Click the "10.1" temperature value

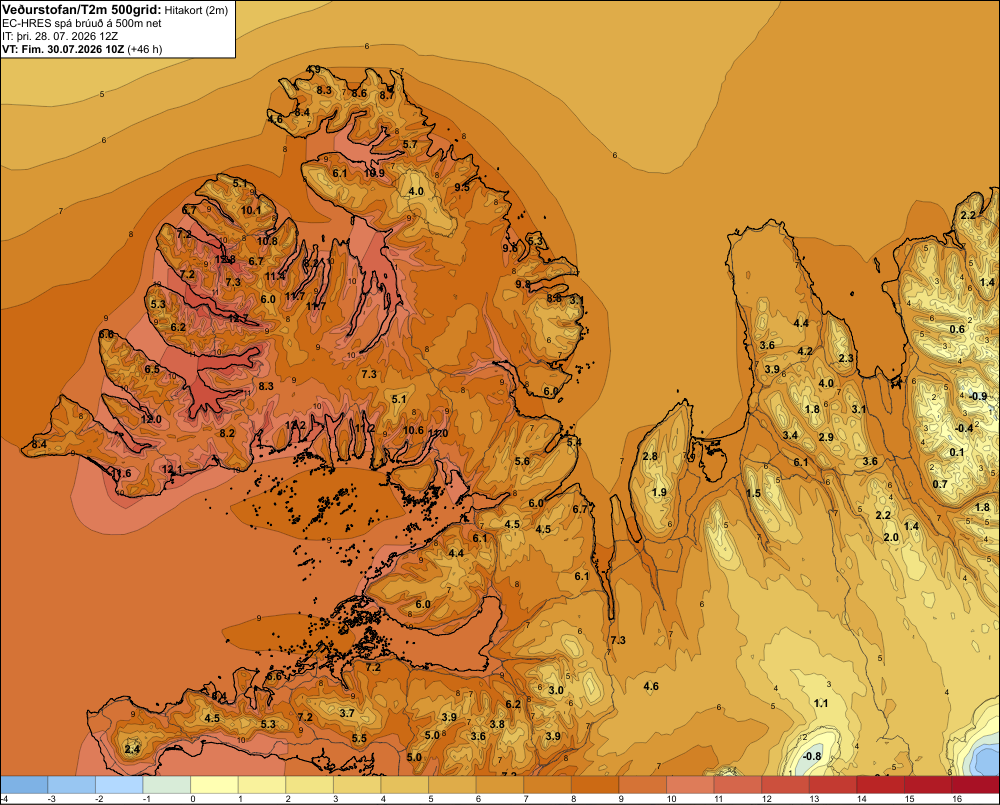tap(251, 210)
